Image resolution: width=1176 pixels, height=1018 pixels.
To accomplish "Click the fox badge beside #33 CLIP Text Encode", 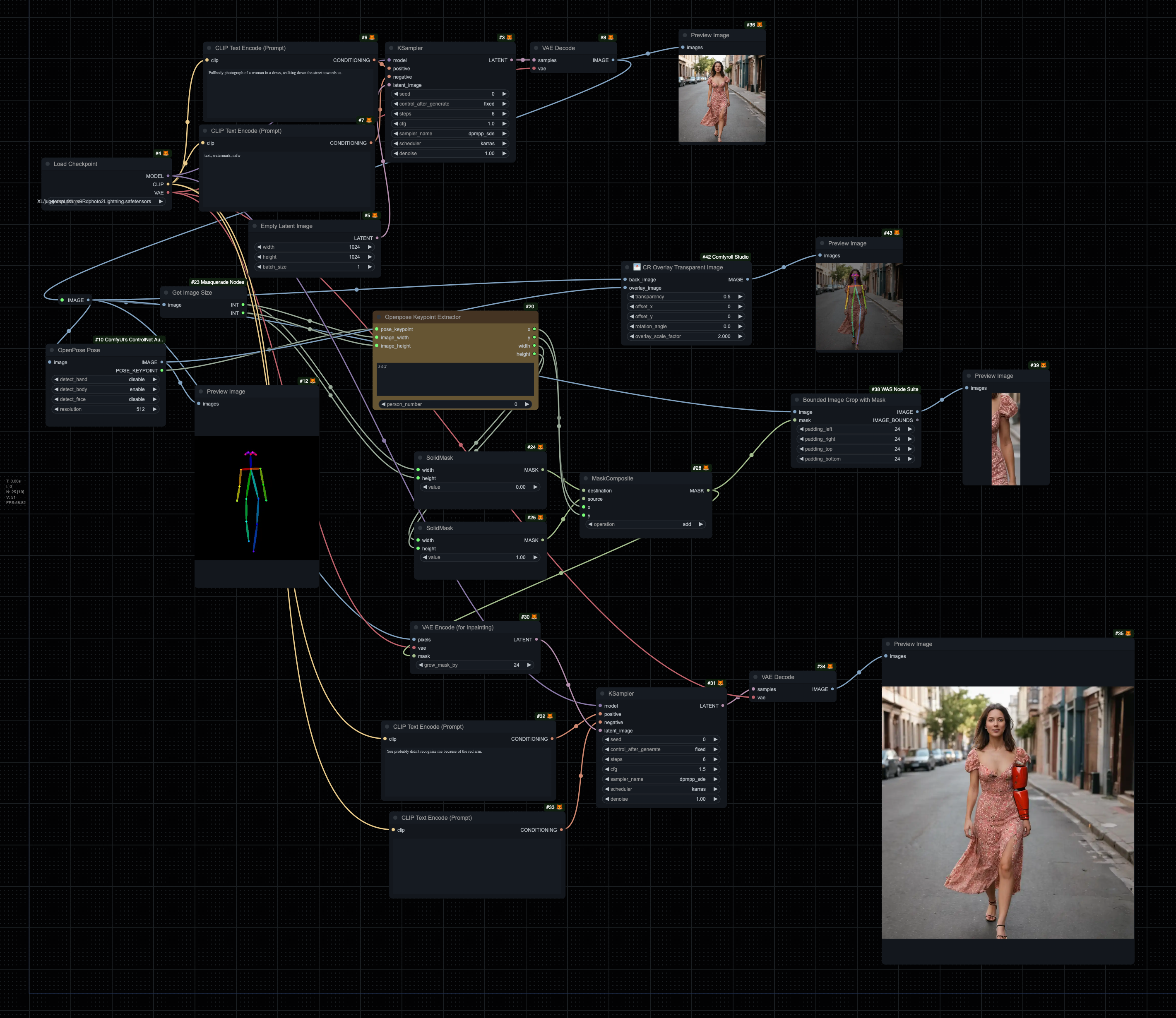I will pos(560,807).
